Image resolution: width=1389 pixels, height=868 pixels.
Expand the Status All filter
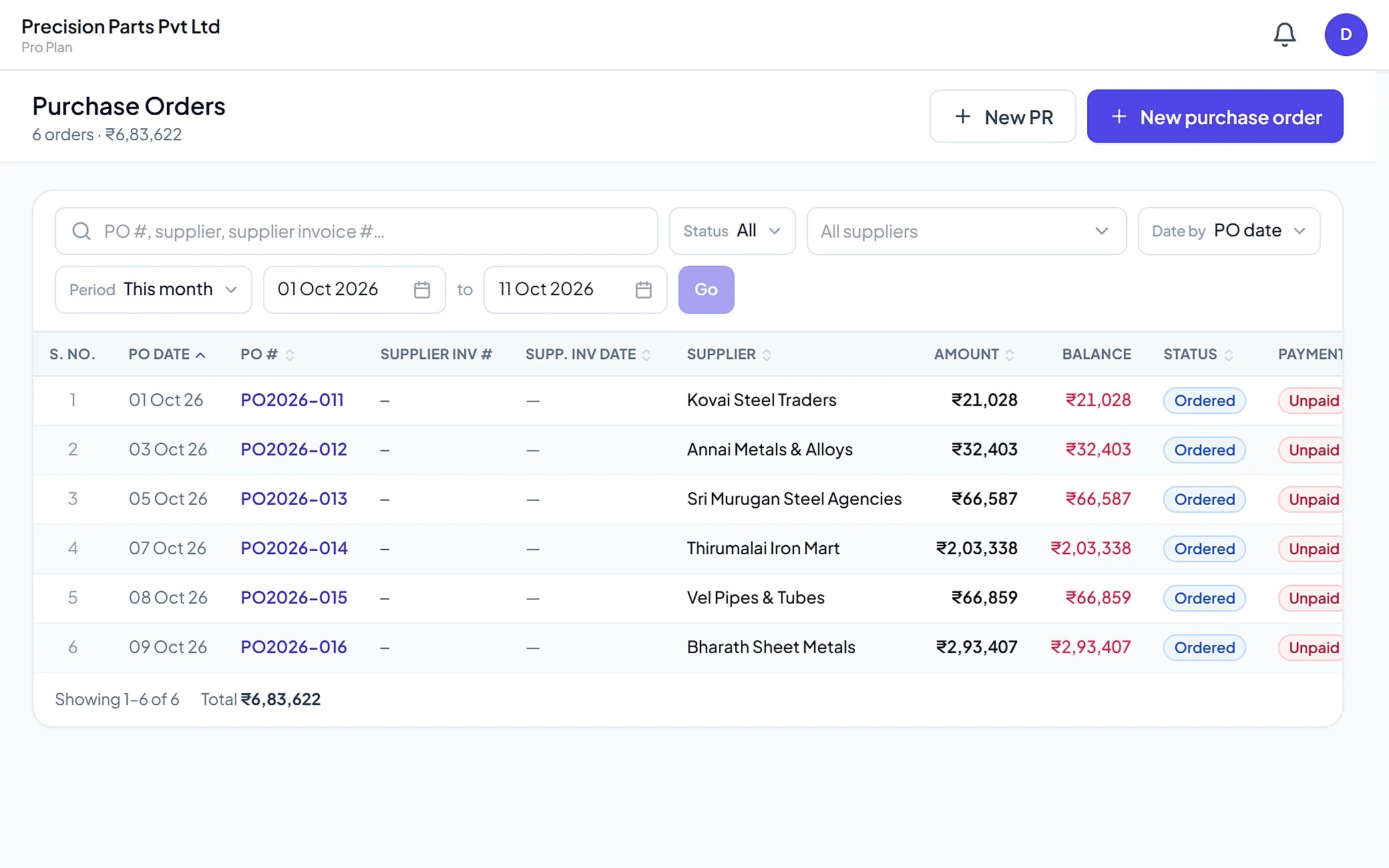(x=732, y=231)
